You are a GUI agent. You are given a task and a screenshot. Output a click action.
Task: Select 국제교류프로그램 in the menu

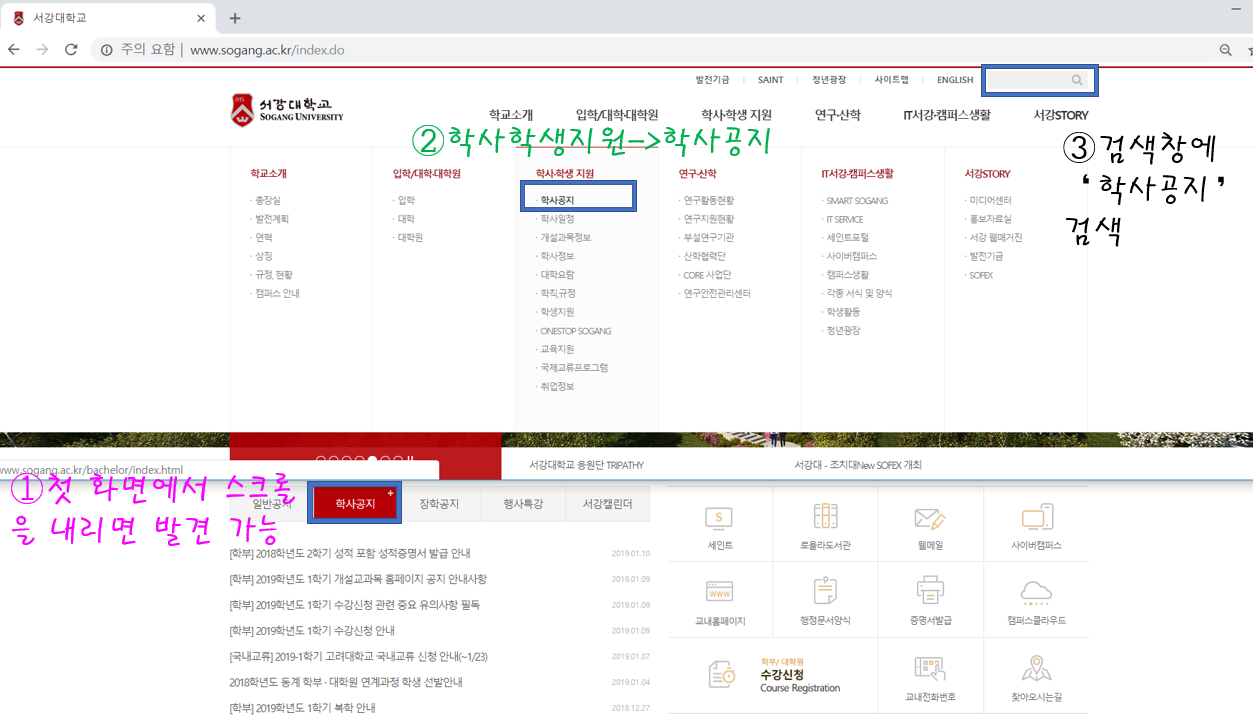[x=574, y=367]
